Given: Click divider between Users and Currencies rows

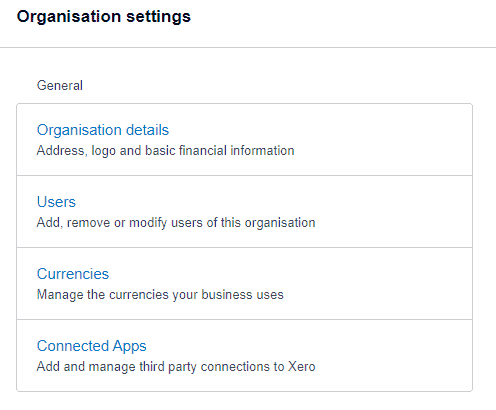Looking at the screenshot, I should [x=245, y=247].
